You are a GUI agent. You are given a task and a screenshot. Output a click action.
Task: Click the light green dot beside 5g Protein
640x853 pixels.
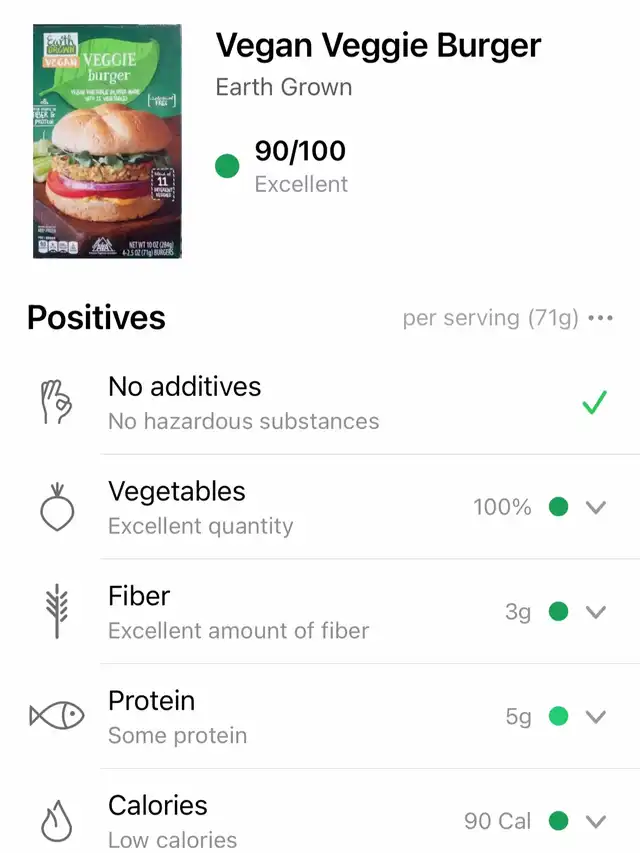click(558, 716)
